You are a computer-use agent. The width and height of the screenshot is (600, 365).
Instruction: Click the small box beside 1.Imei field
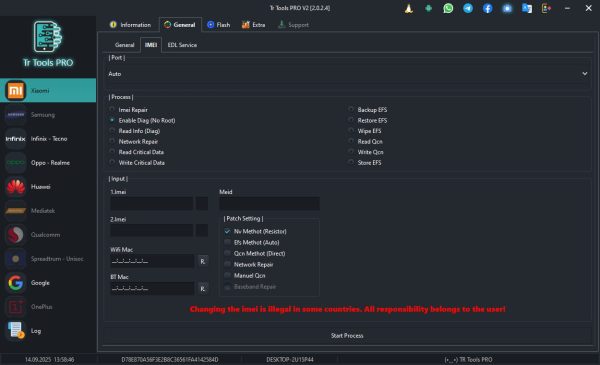coord(202,203)
